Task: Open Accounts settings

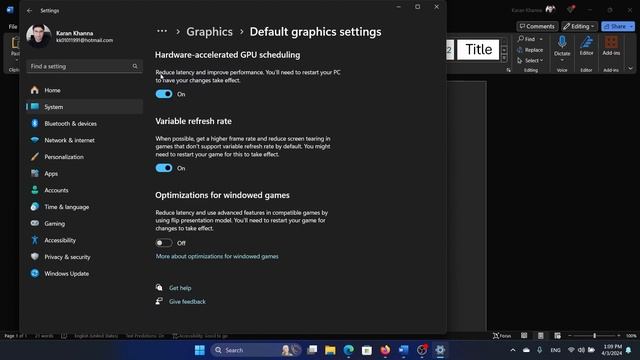Action: 84,190
